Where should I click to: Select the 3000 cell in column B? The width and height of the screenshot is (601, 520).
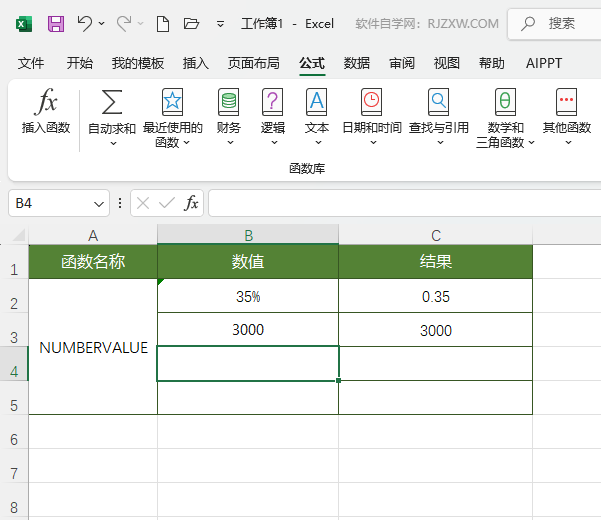(x=248, y=330)
